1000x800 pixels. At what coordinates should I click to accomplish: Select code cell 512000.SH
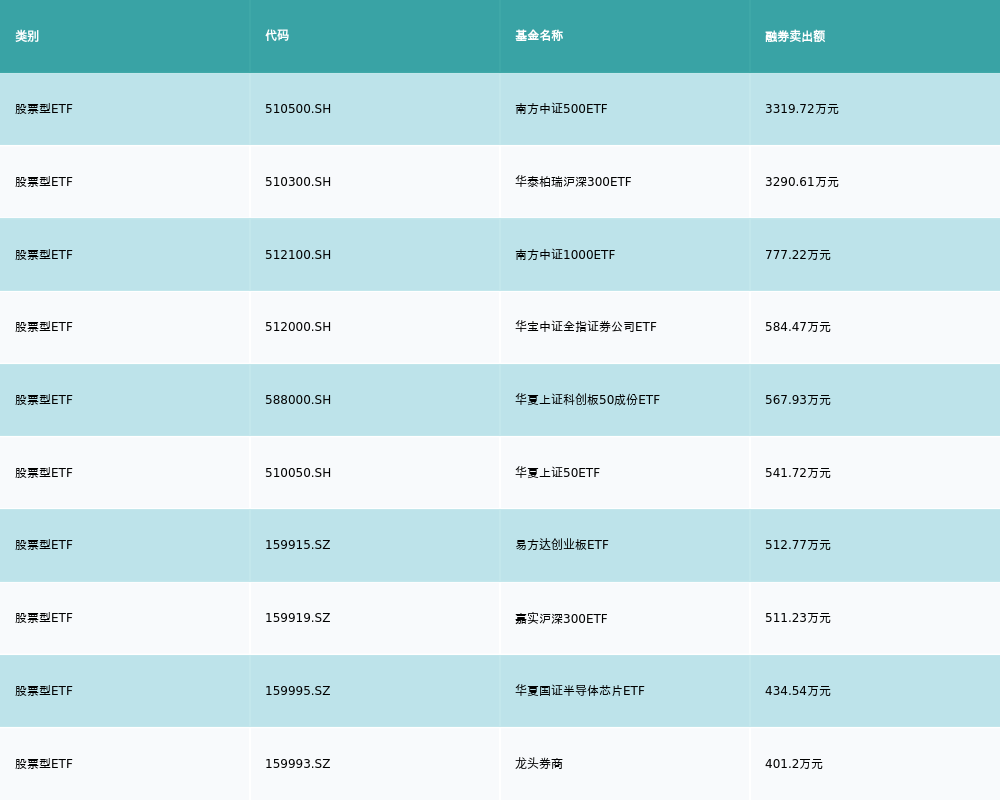(298, 327)
